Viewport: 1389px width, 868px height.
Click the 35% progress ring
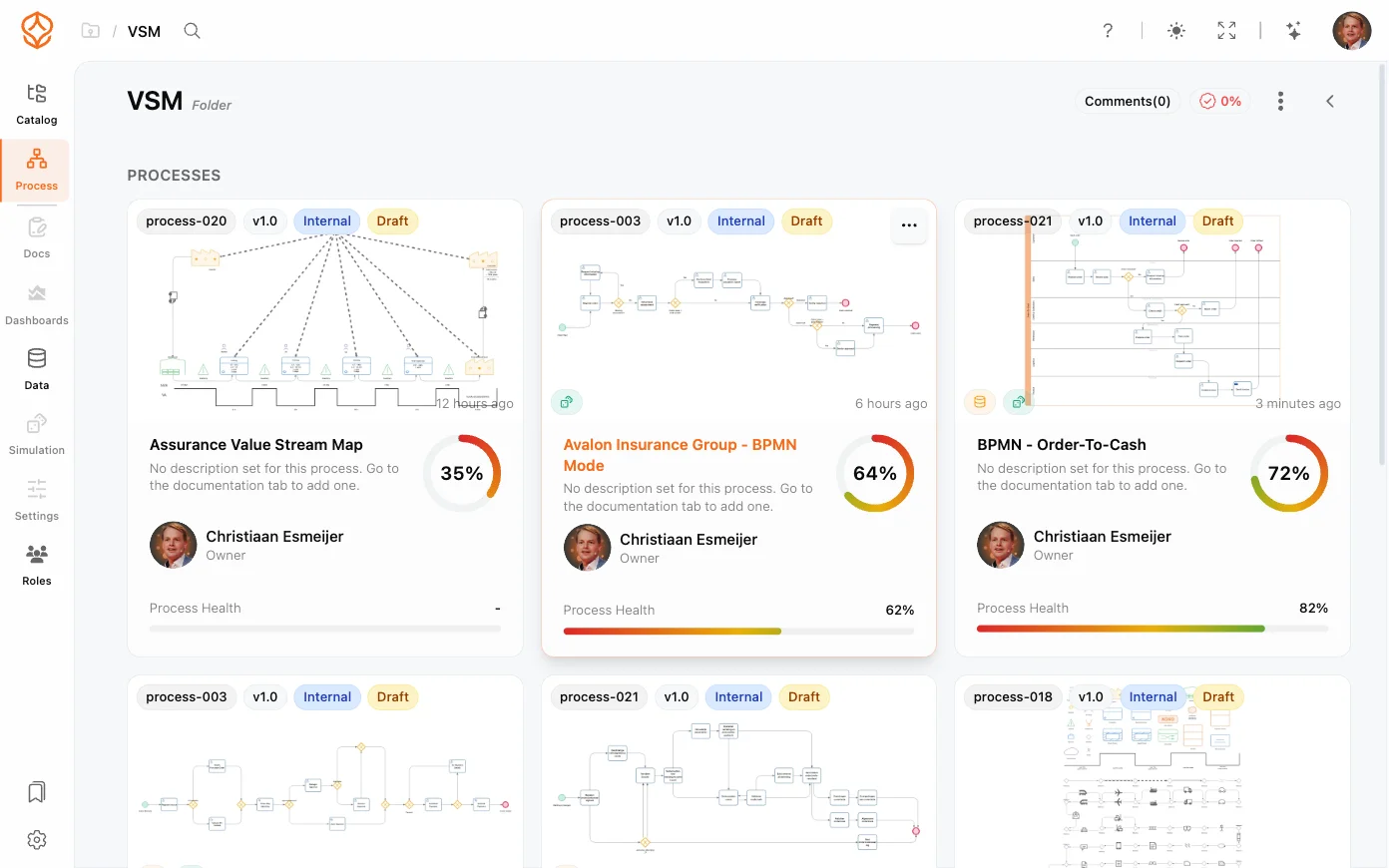click(462, 473)
